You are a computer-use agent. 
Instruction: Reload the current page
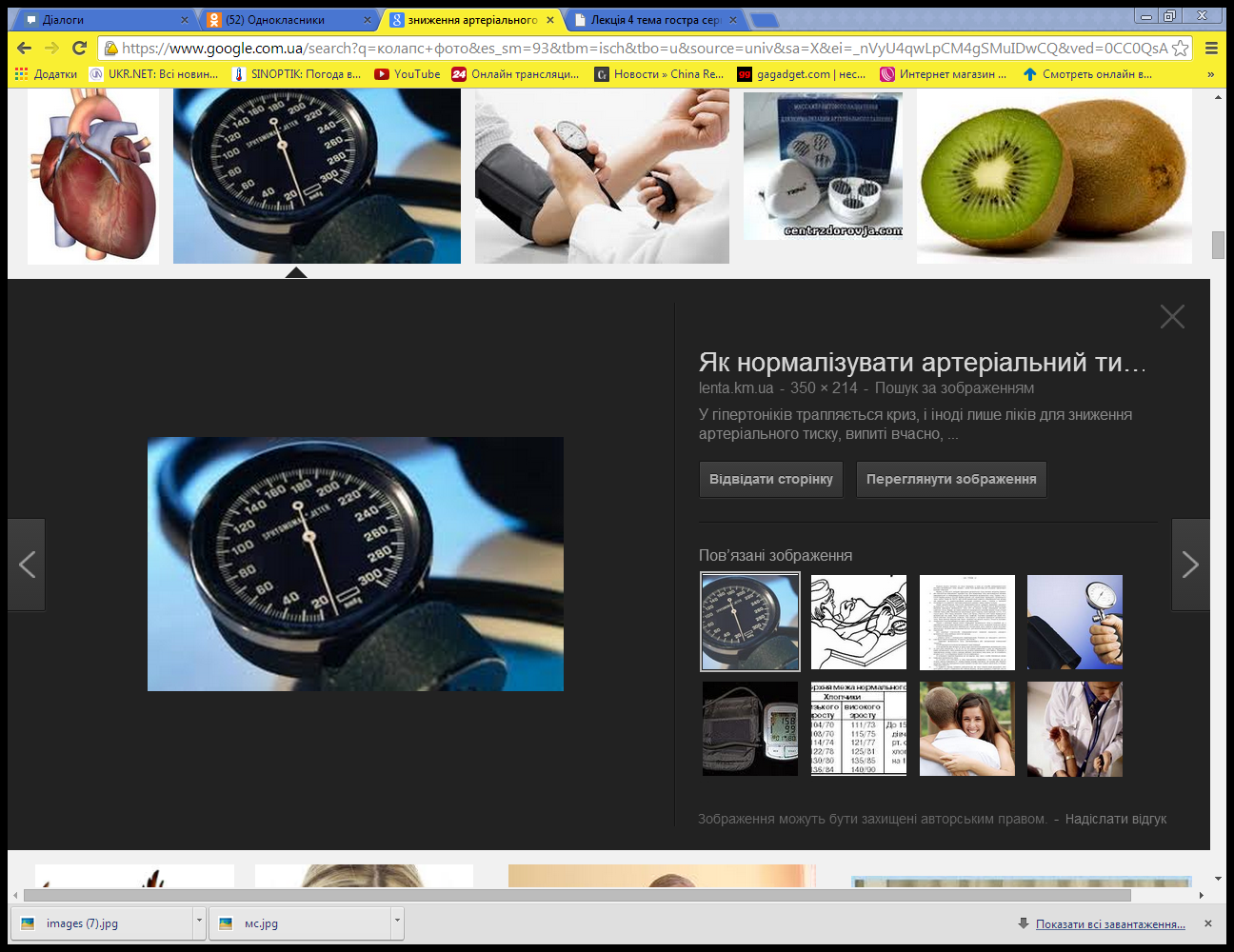pyautogui.click(x=80, y=49)
